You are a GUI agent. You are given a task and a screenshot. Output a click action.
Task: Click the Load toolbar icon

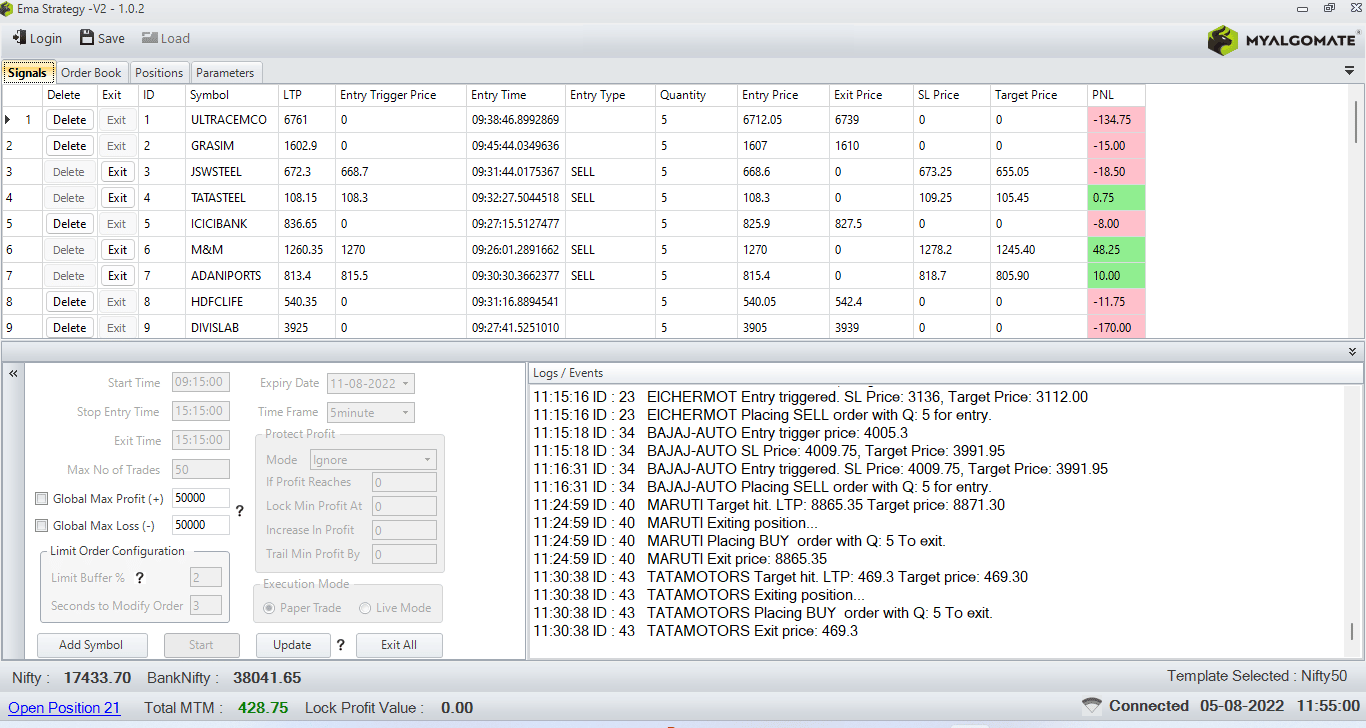coord(149,38)
